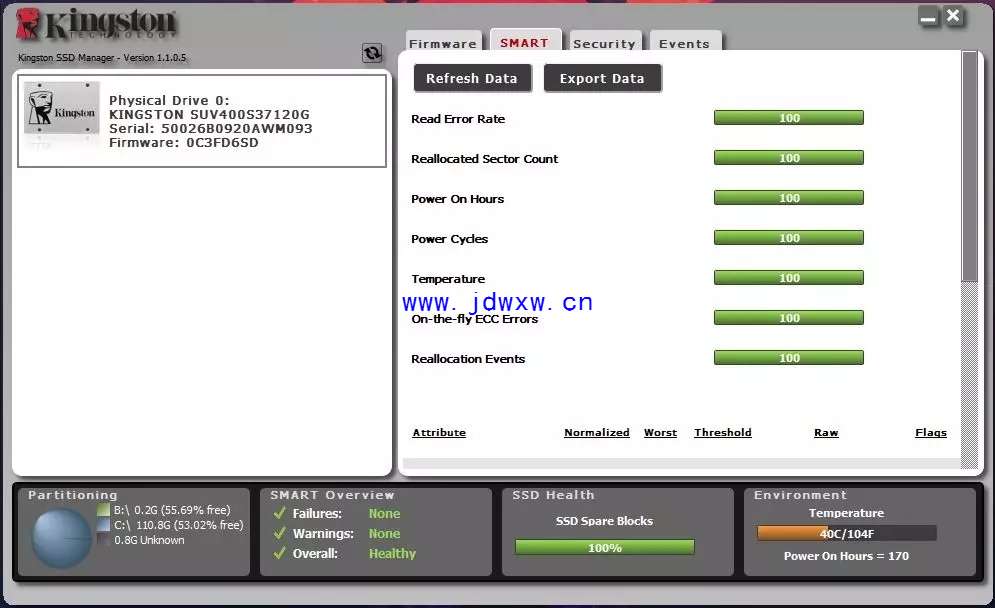Open the Security tab
Viewport: 995px width, 608px height.
[x=605, y=43]
